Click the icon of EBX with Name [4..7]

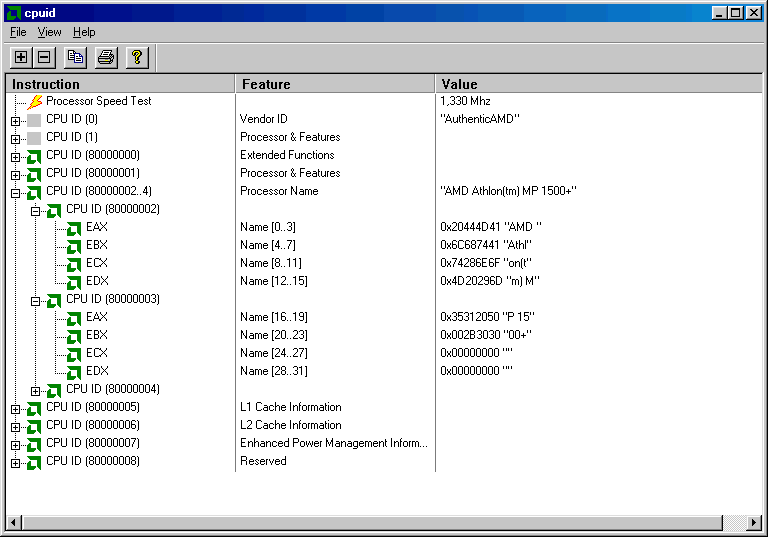tap(74, 246)
